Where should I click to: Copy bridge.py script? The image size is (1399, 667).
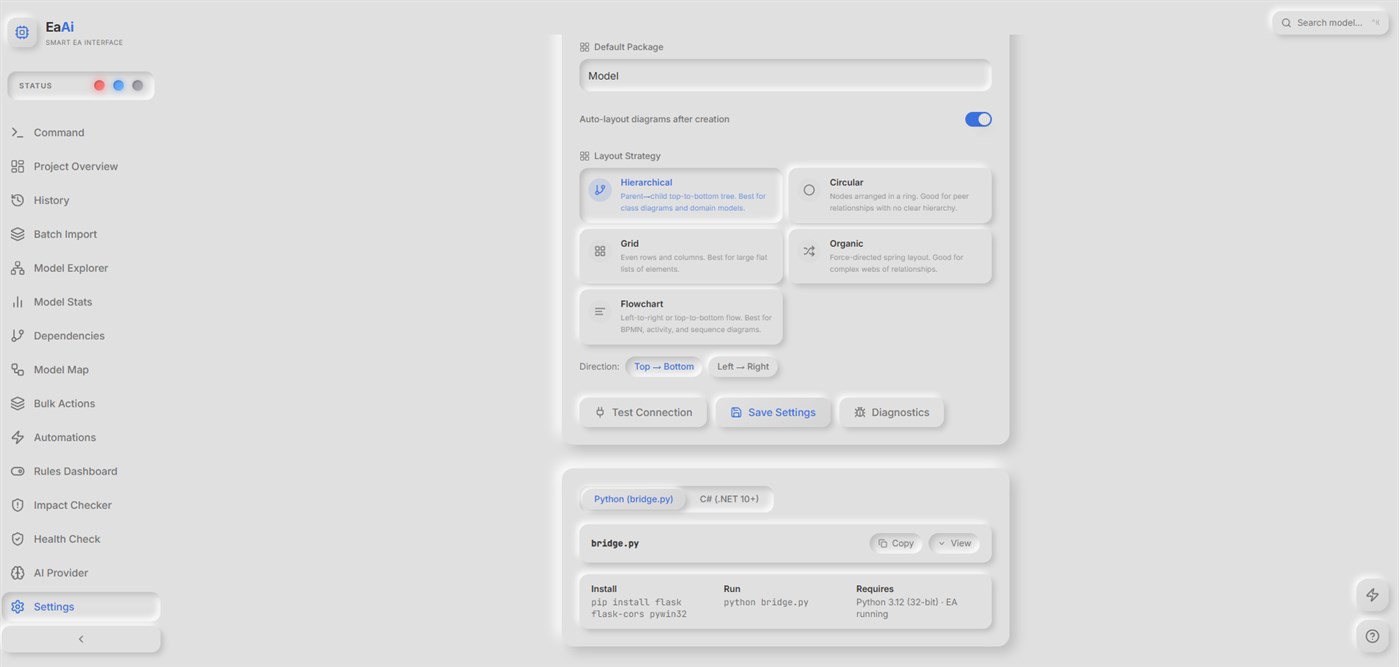click(x=896, y=544)
